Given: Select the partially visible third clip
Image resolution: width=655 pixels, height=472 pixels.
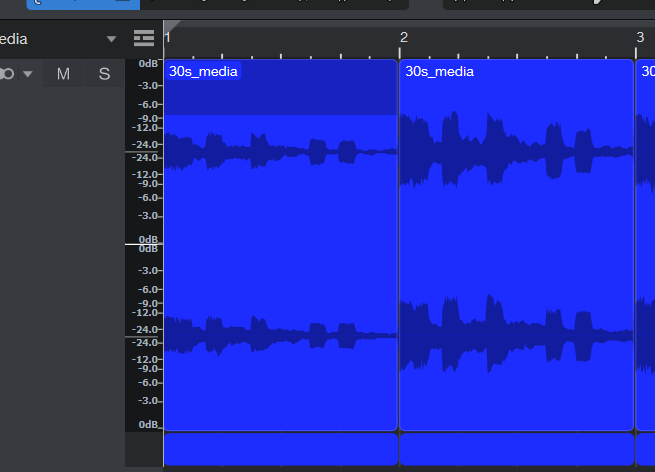Looking at the screenshot, I should click(x=645, y=245).
